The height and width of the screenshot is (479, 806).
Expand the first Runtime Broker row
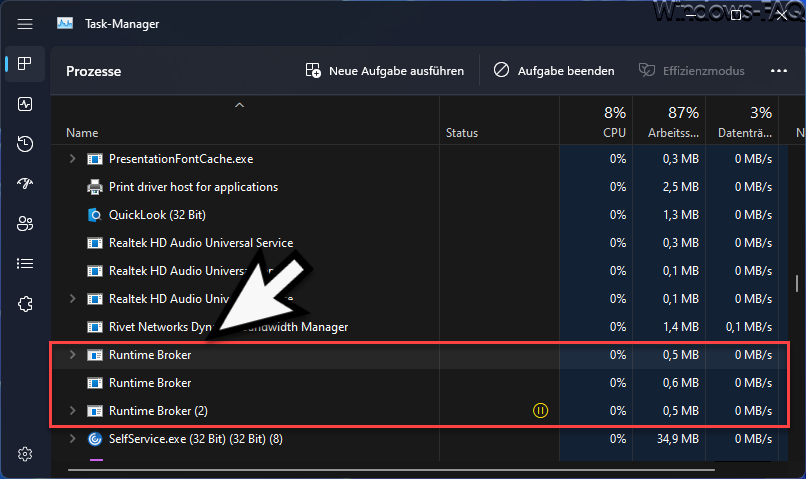(x=72, y=355)
